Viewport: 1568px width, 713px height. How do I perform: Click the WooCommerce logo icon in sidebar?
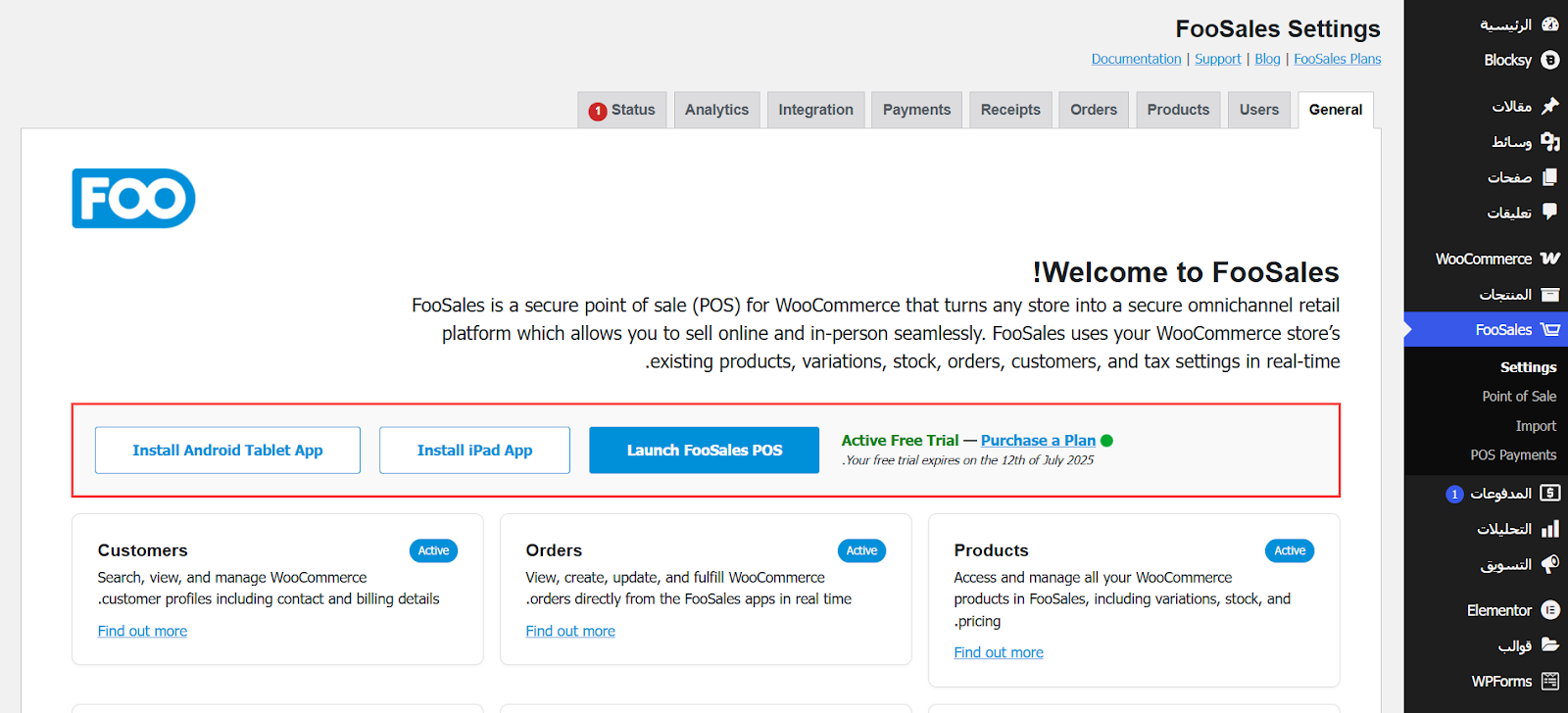(1549, 259)
